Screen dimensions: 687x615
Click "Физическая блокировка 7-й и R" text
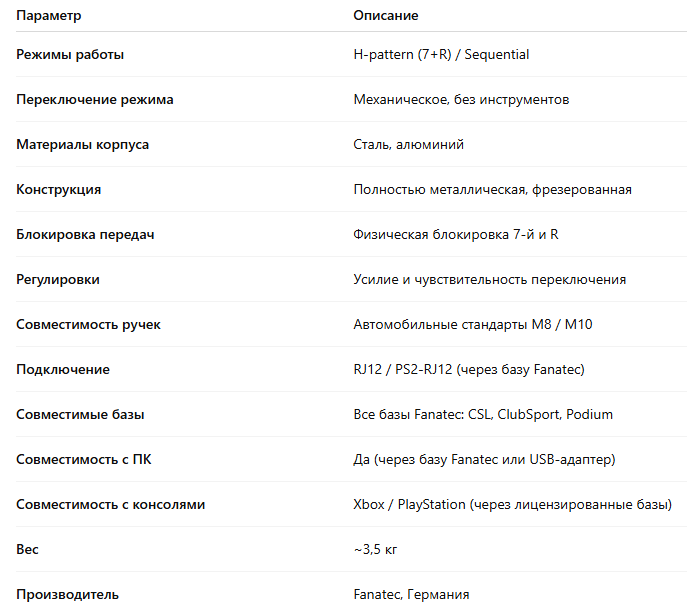tap(455, 235)
